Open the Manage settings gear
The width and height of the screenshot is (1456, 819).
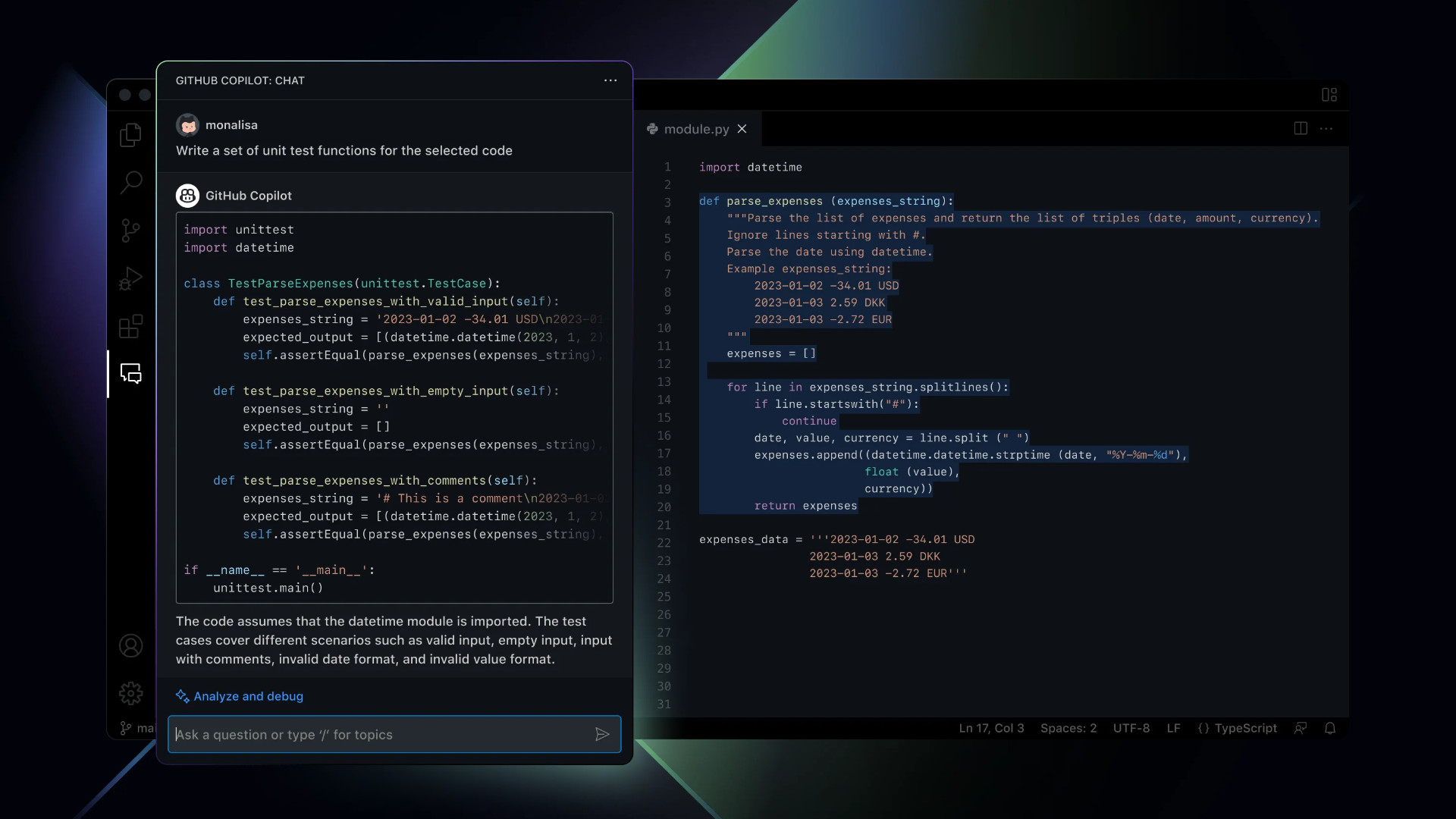tap(130, 692)
